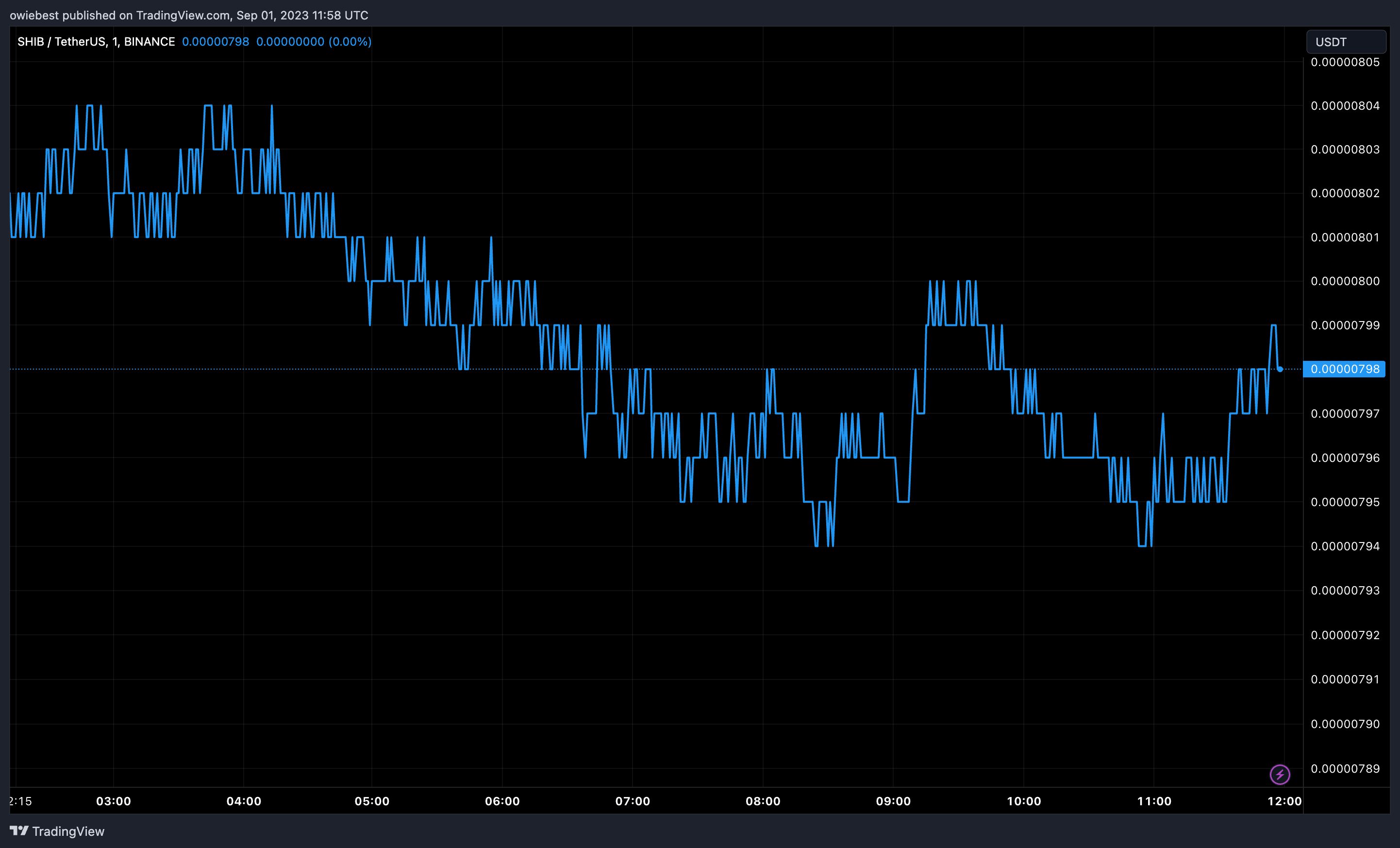Click the purple lightning bolt icon

pyautogui.click(x=1280, y=774)
